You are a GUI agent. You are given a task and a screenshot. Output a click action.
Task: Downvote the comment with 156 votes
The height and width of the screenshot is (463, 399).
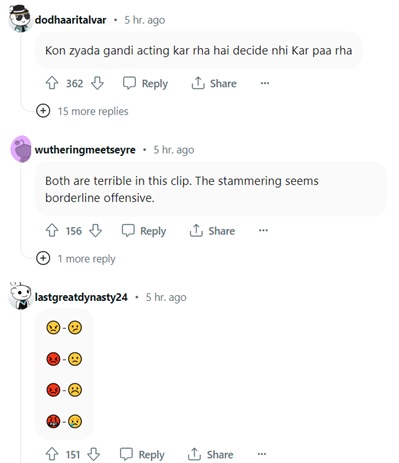[x=96, y=230]
